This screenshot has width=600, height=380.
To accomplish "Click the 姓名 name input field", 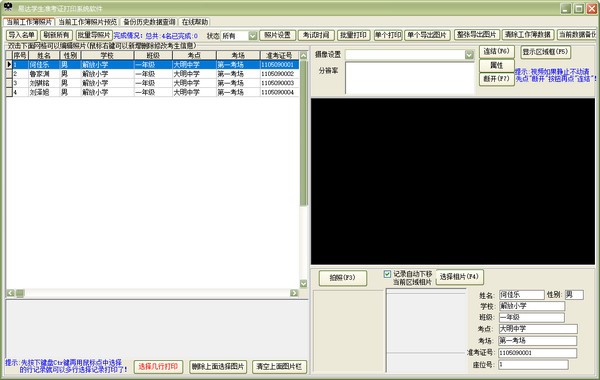I will (522, 295).
